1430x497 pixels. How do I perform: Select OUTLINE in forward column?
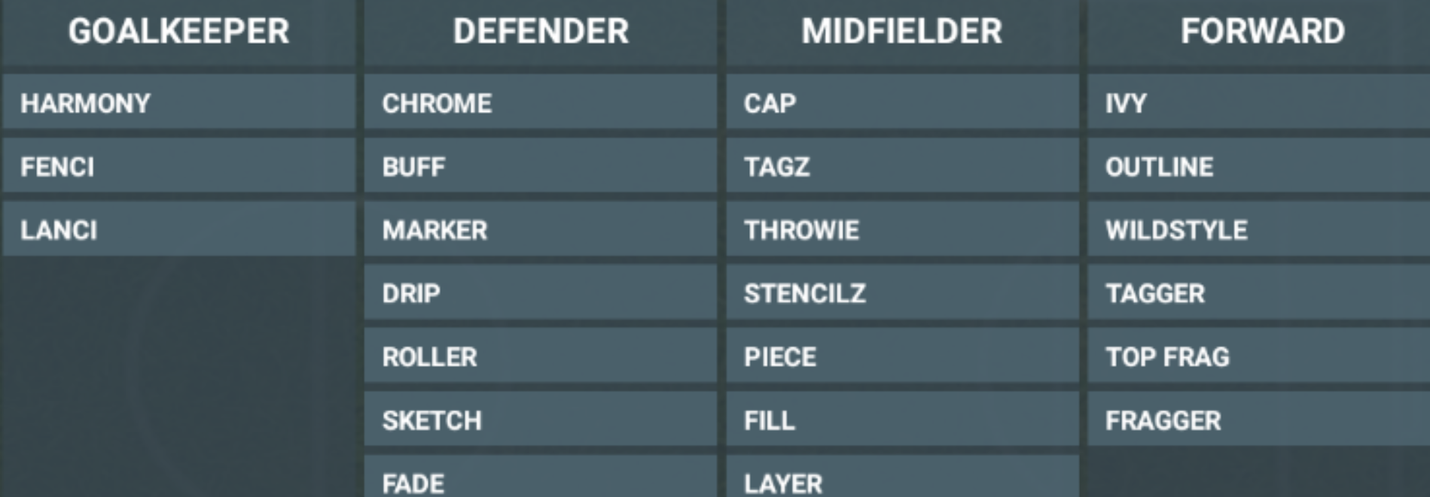coord(1259,166)
